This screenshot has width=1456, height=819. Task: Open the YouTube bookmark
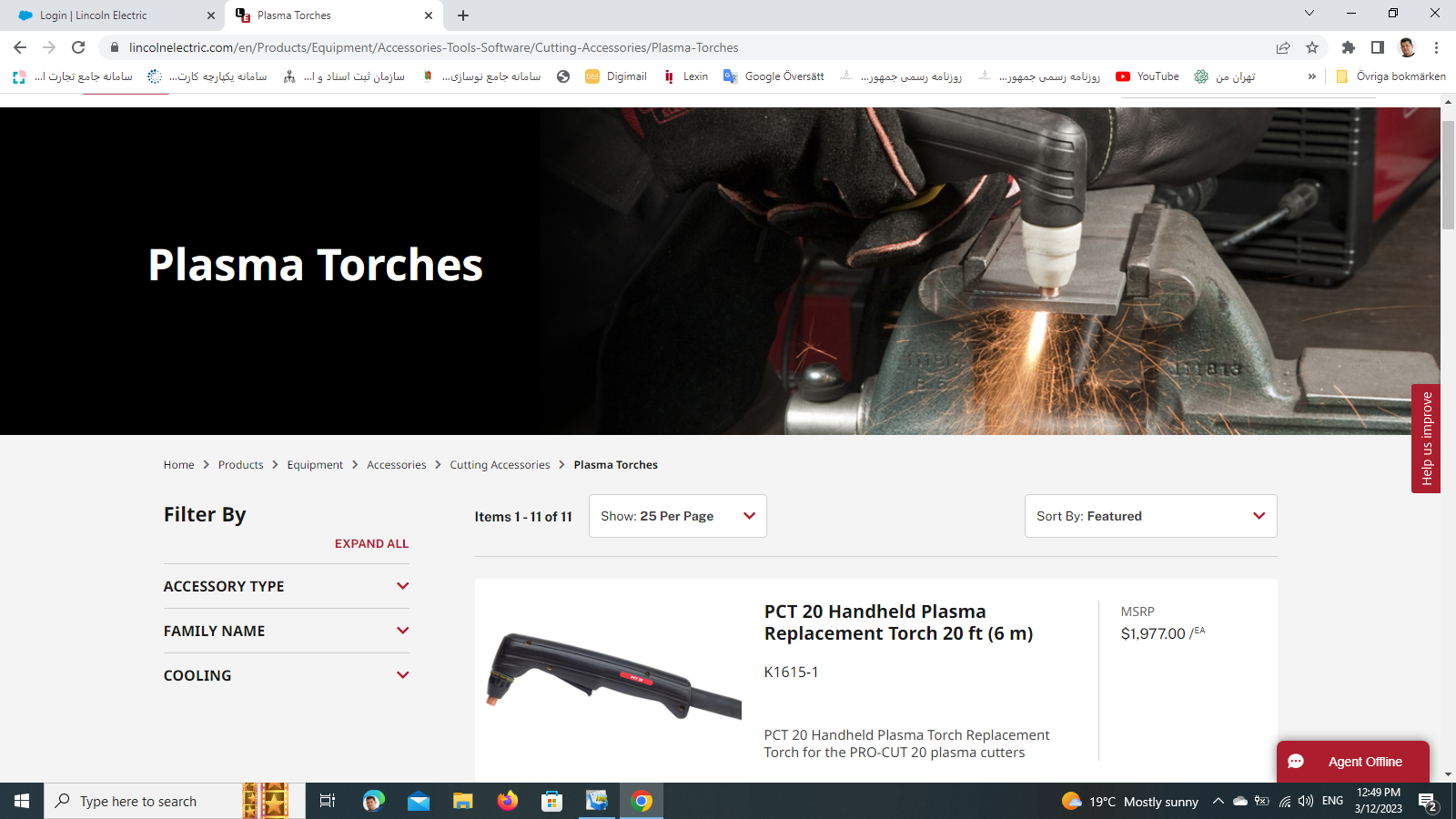pyautogui.click(x=1148, y=76)
